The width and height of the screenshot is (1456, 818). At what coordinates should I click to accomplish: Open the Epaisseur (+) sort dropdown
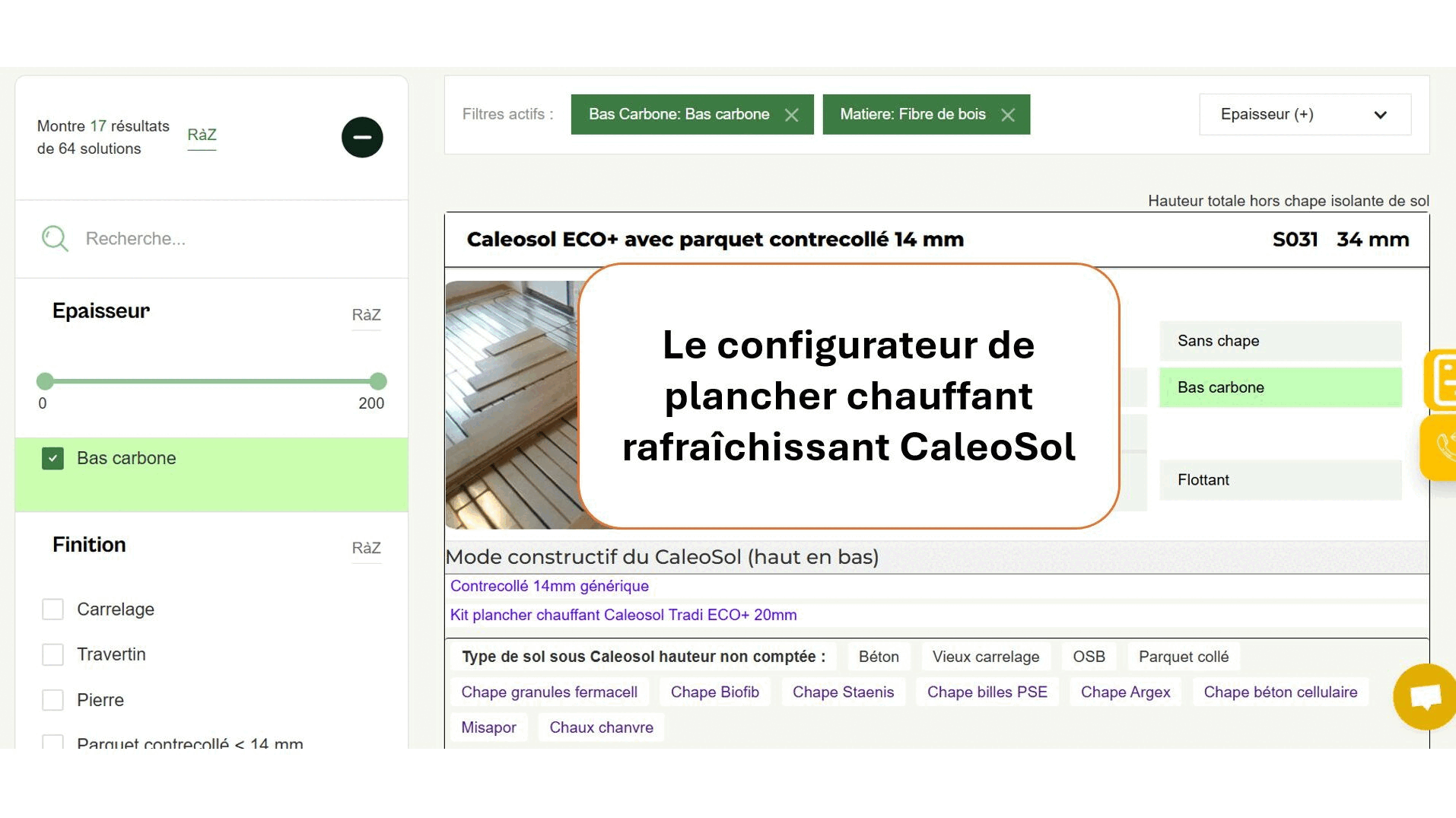pyautogui.click(x=1305, y=115)
